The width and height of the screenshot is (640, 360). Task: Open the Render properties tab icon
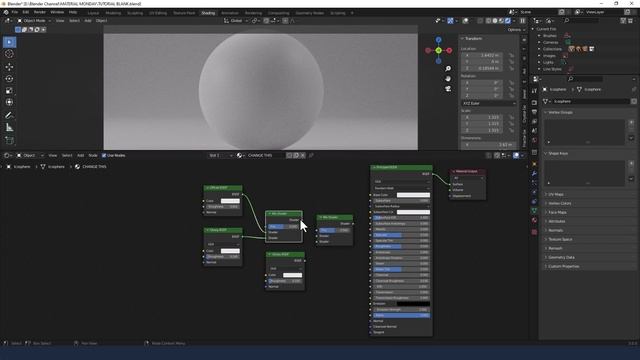tap(534, 102)
